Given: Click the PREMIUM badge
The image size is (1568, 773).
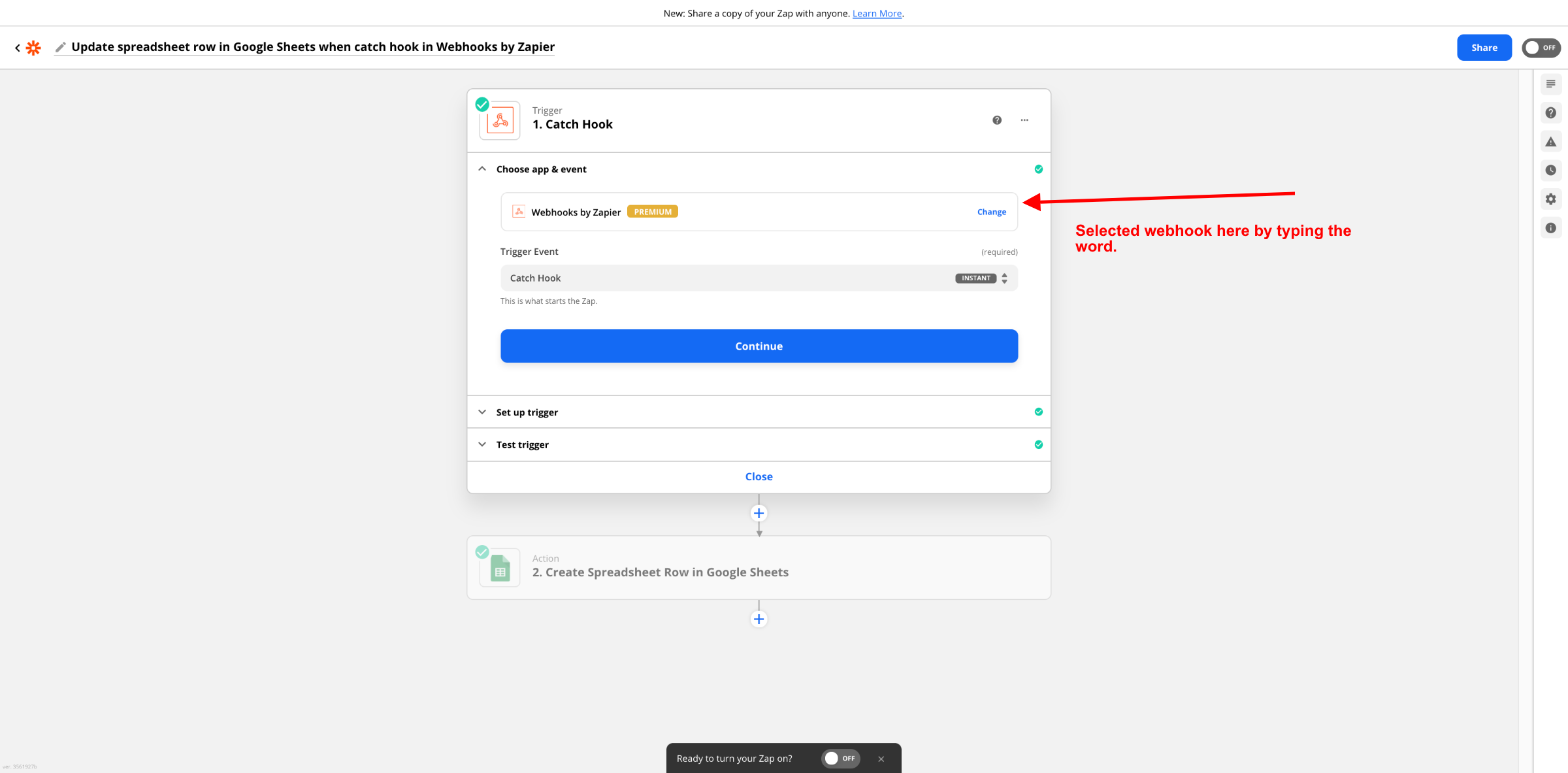Looking at the screenshot, I should pyautogui.click(x=653, y=212).
